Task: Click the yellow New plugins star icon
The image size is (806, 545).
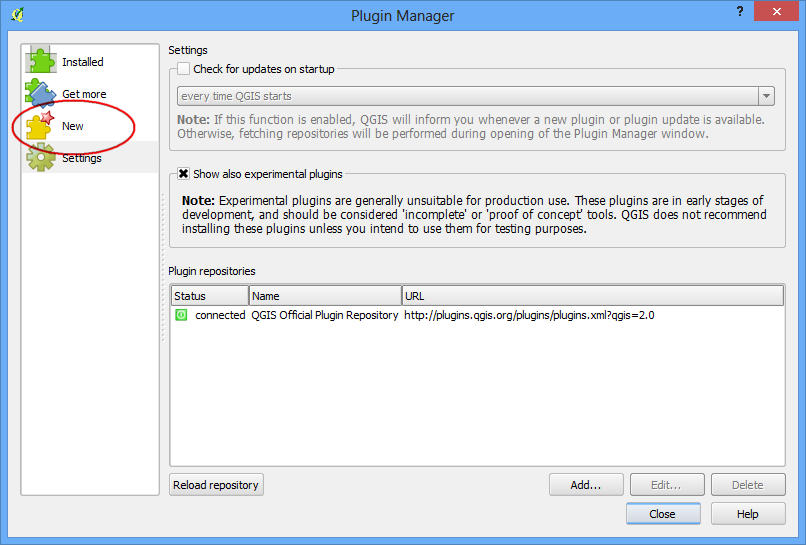Action: pyautogui.click(x=41, y=125)
